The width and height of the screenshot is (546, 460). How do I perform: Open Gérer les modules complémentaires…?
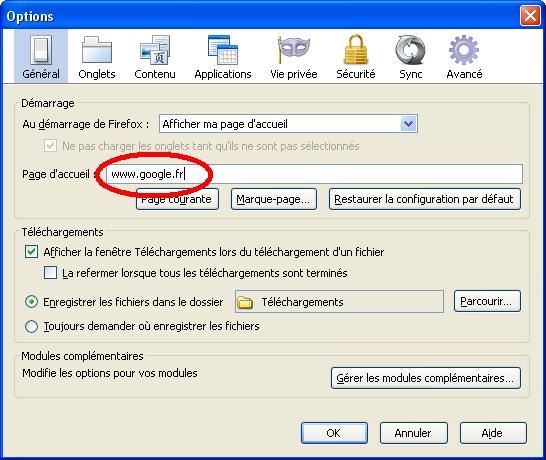(x=426, y=378)
